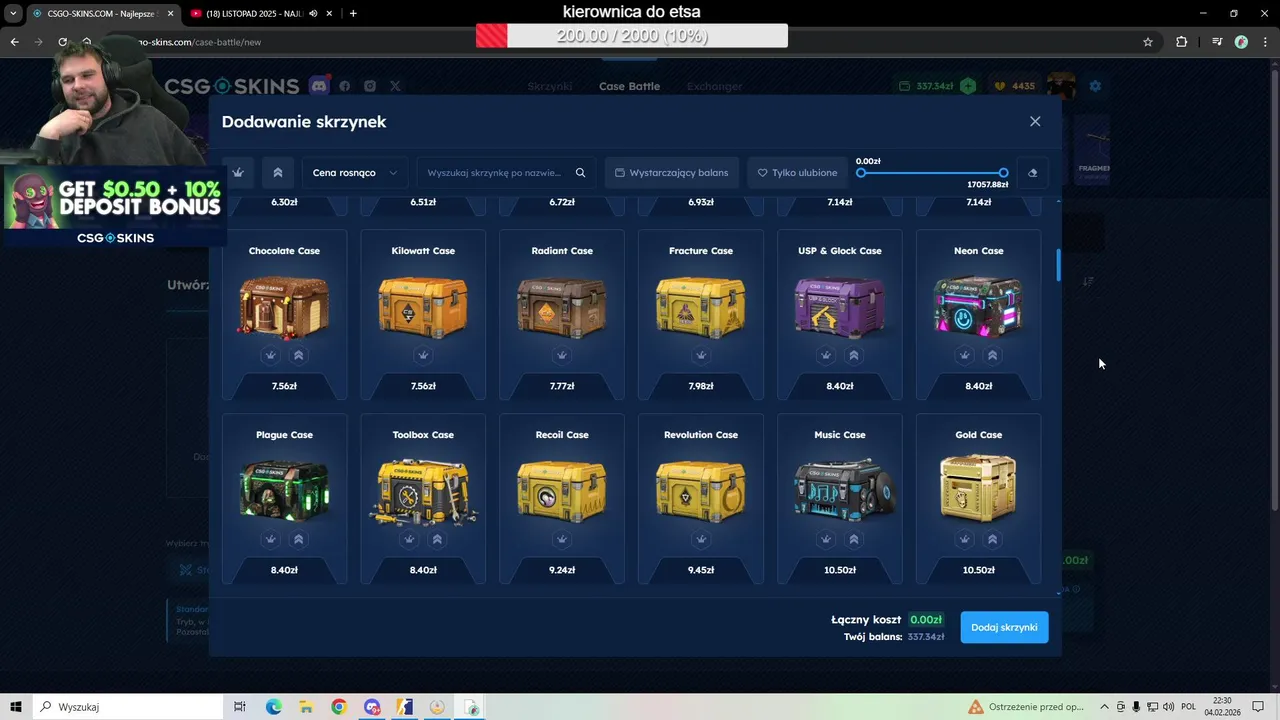Click crown badge under Fracture Case
This screenshot has height=720, width=1280.
pos(701,355)
